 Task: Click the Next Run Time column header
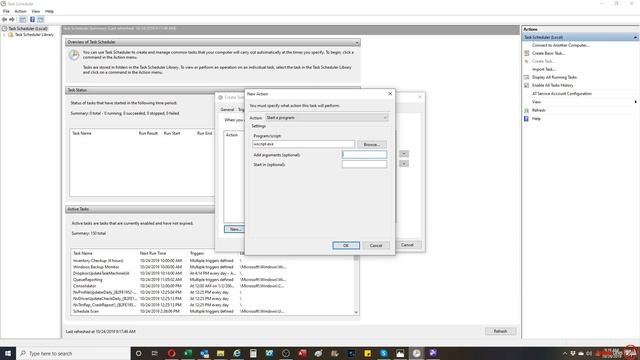(x=153, y=253)
